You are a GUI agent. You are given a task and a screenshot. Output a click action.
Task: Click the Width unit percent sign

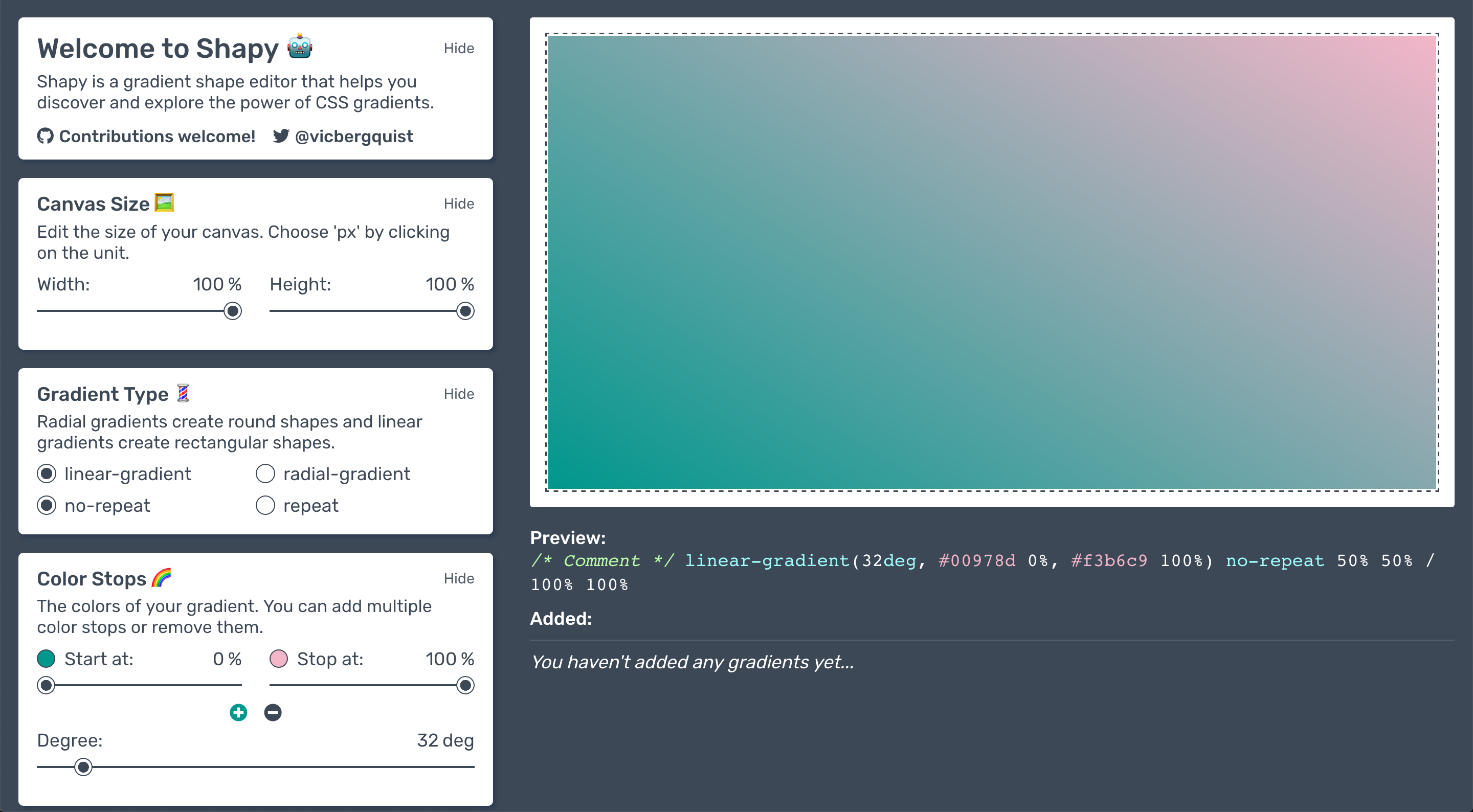coord(235,284)
